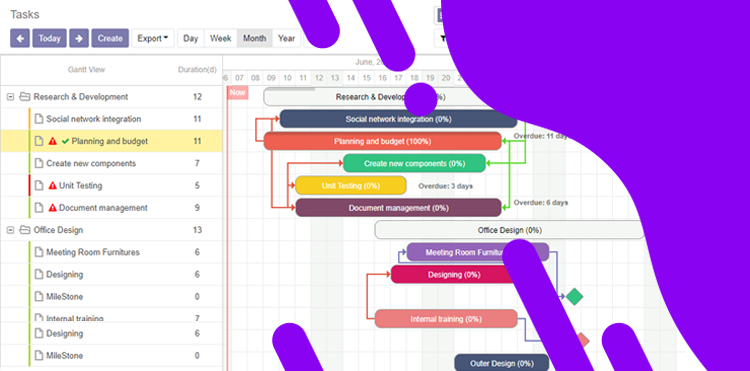
Task: Collapse the Office Design group
Action: click(x=10, y=230)
